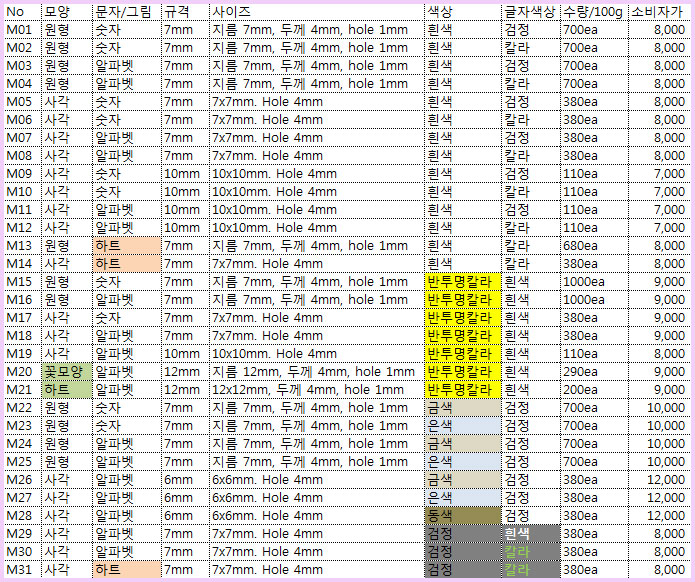695x582 pixels.
Task: Click '원형' cell in row M25
Action: 67,461
